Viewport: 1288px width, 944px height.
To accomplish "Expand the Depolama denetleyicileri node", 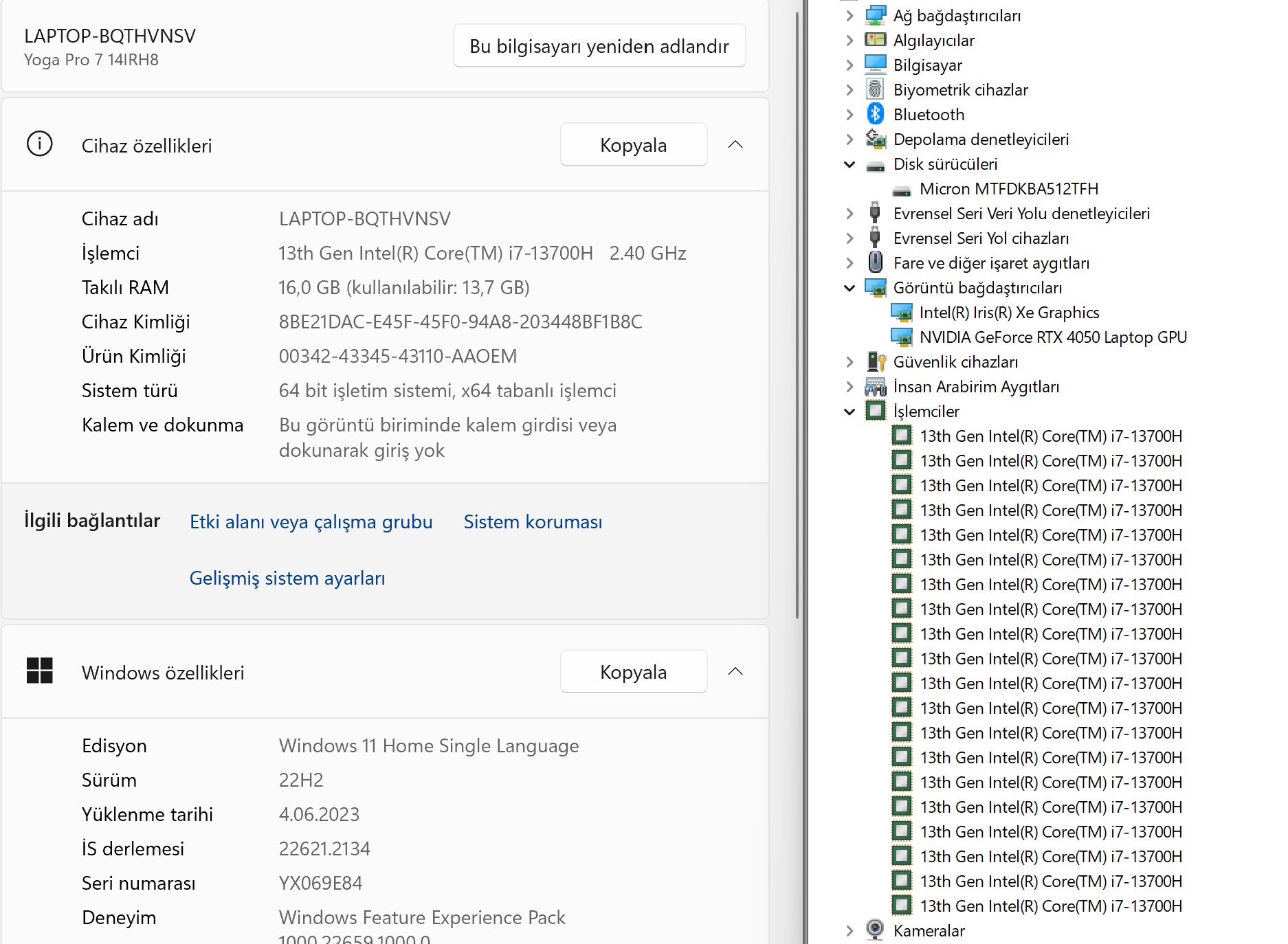I will (x=850, y=139).
